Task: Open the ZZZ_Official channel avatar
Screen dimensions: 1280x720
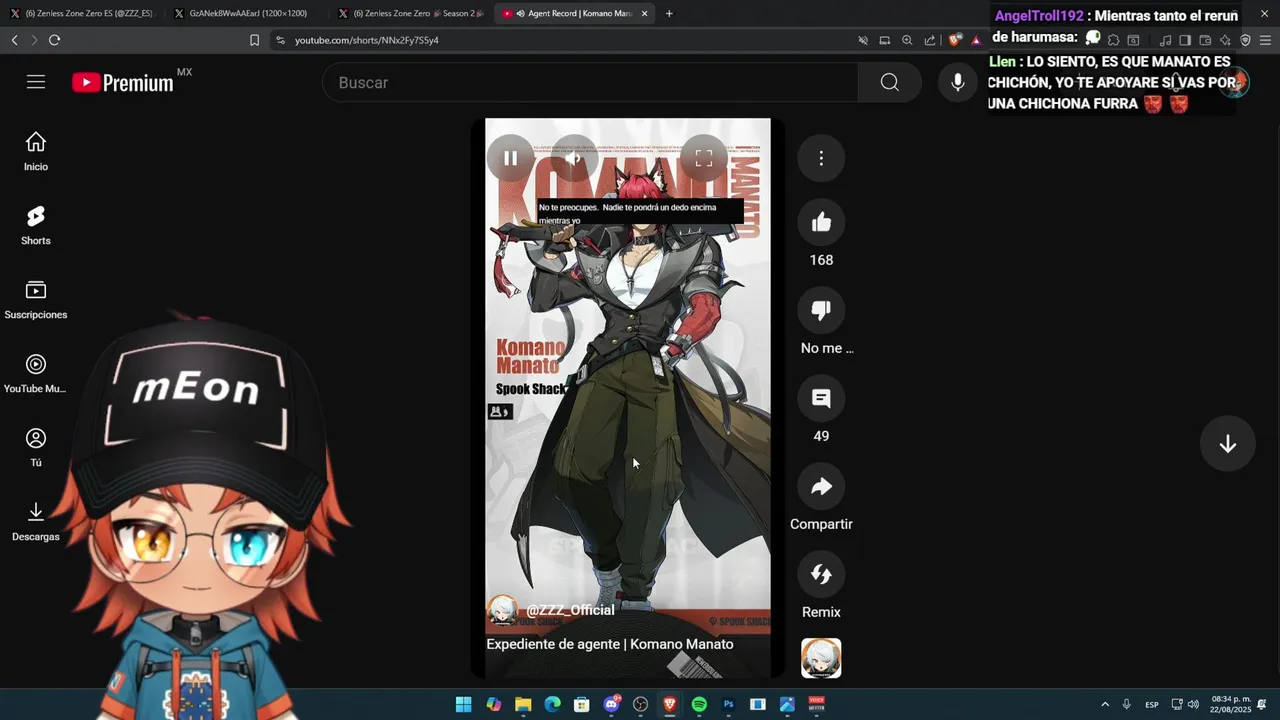Action: [502, 610]
